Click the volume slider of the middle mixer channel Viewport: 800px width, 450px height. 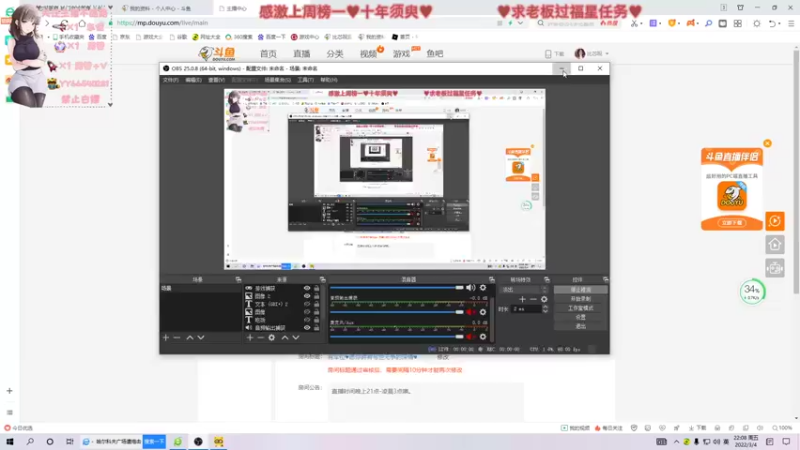point(397,312)
